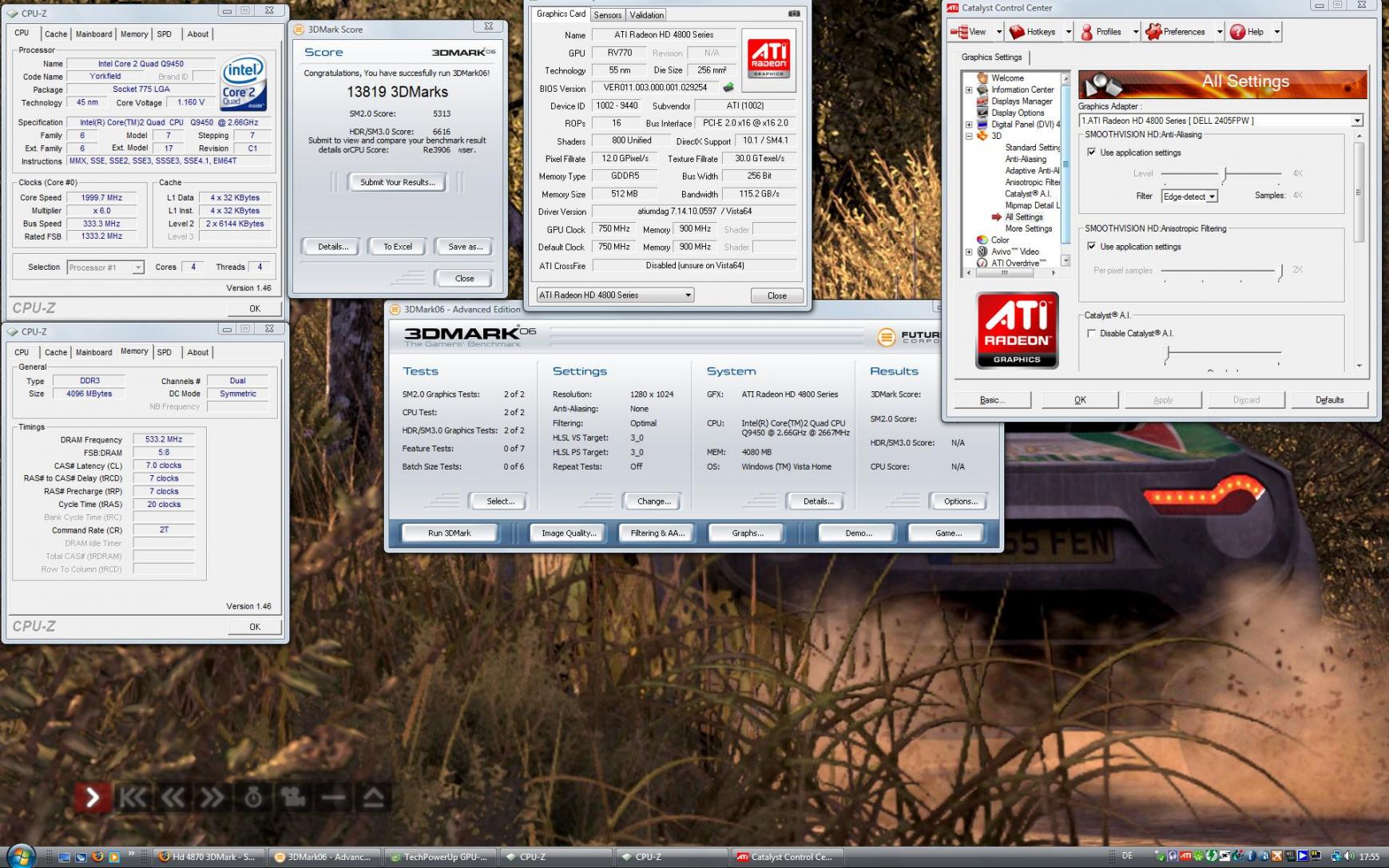Click the eject-style demo control icon
Image resolution: width=1389 pixels, height=868 pixels.
(373, 797)
